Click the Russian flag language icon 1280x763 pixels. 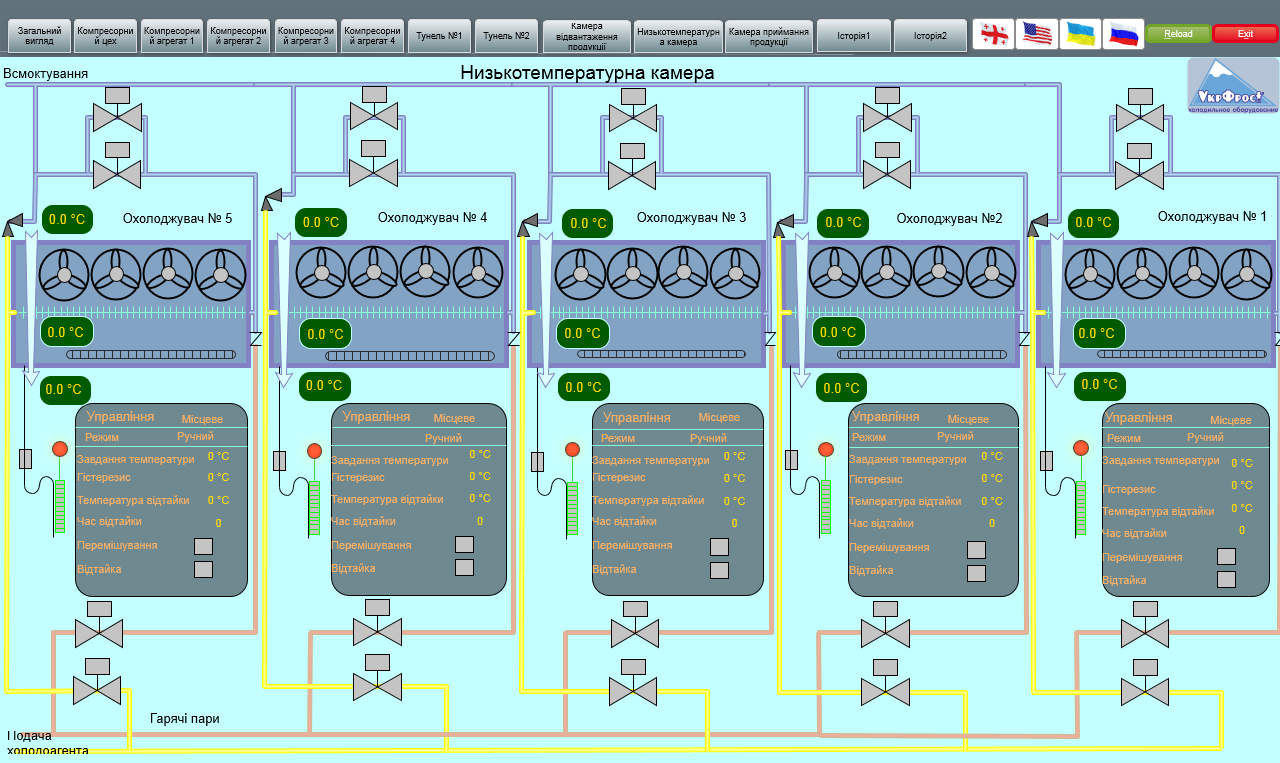tap(1123, 34)
